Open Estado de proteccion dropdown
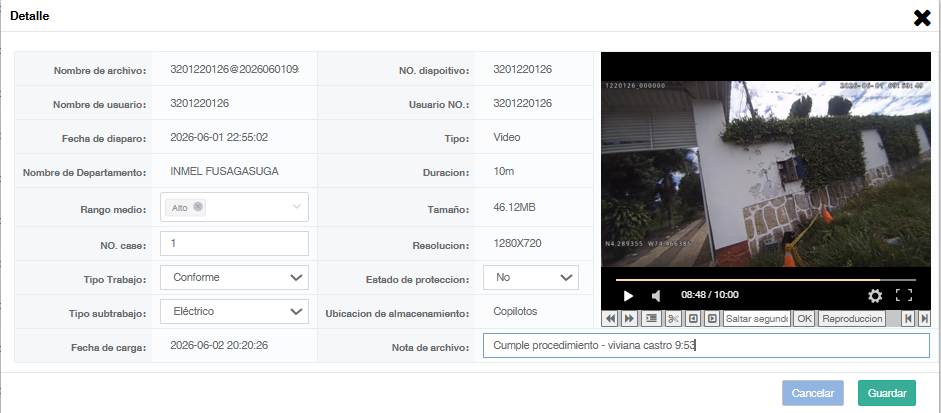 click(531, 277)
